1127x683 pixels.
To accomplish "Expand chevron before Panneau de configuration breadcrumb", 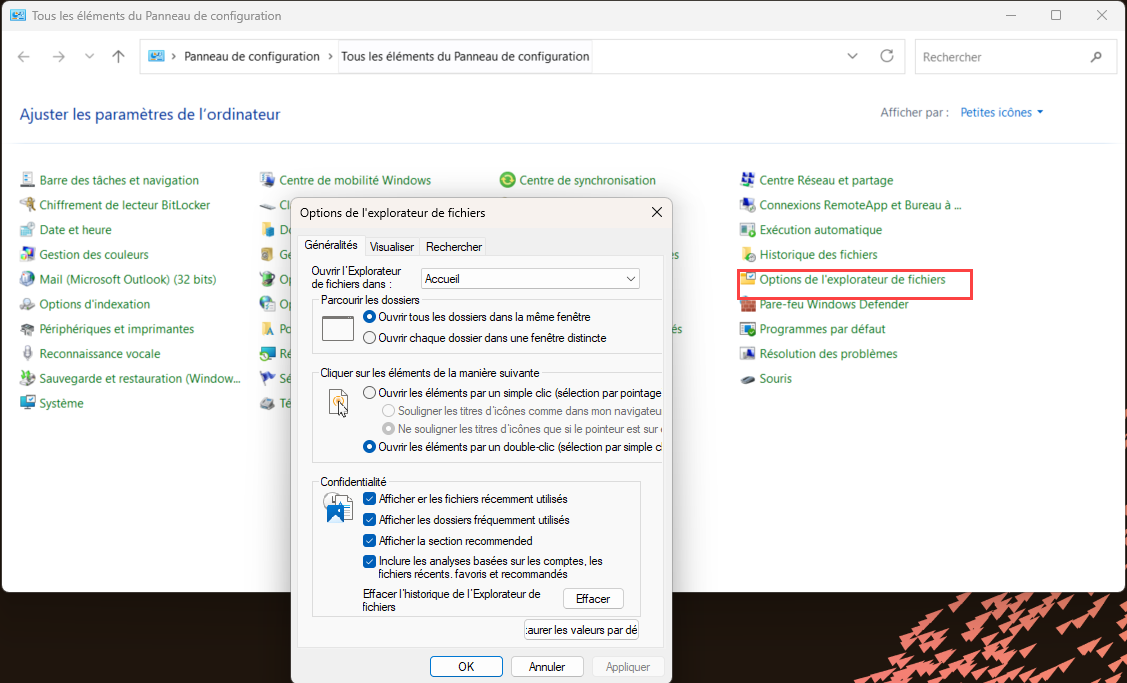I will (173, 57).
